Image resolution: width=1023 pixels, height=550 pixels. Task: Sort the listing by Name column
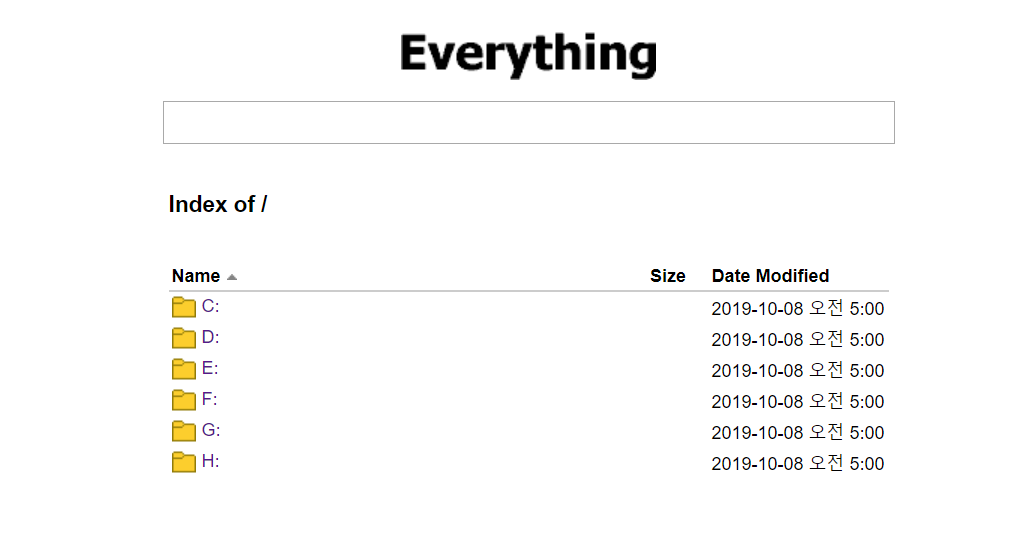196,276
